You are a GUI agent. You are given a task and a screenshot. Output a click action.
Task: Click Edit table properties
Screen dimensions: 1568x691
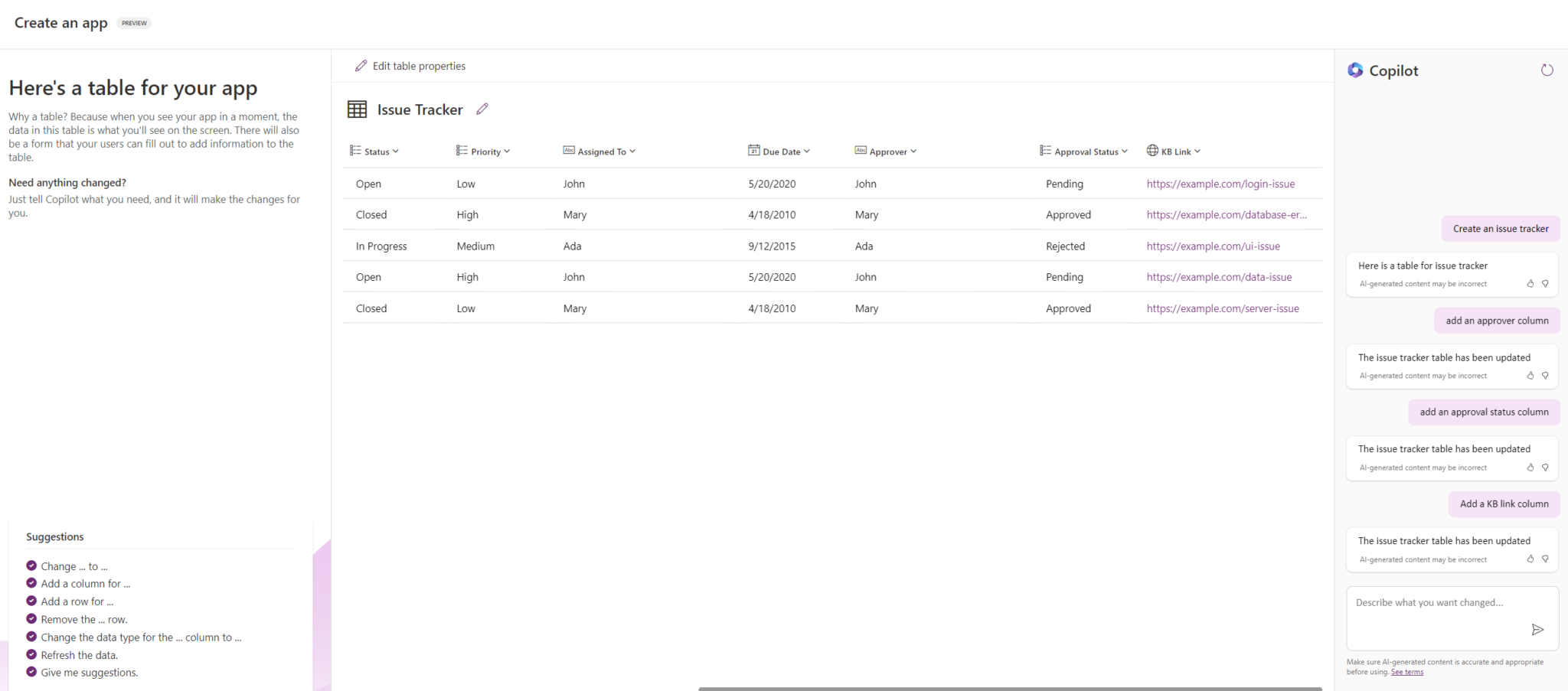(410, 67)
